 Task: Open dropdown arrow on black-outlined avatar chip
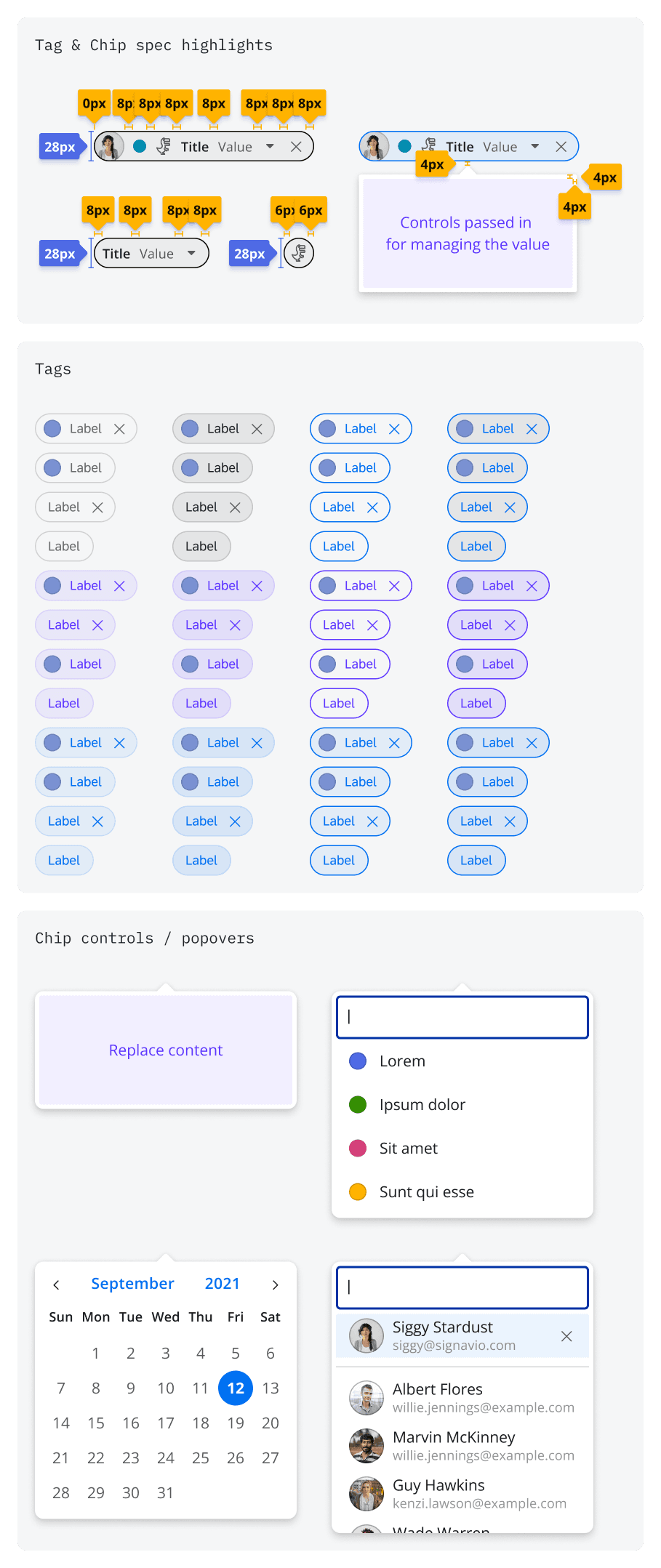(x=271, y=147)
